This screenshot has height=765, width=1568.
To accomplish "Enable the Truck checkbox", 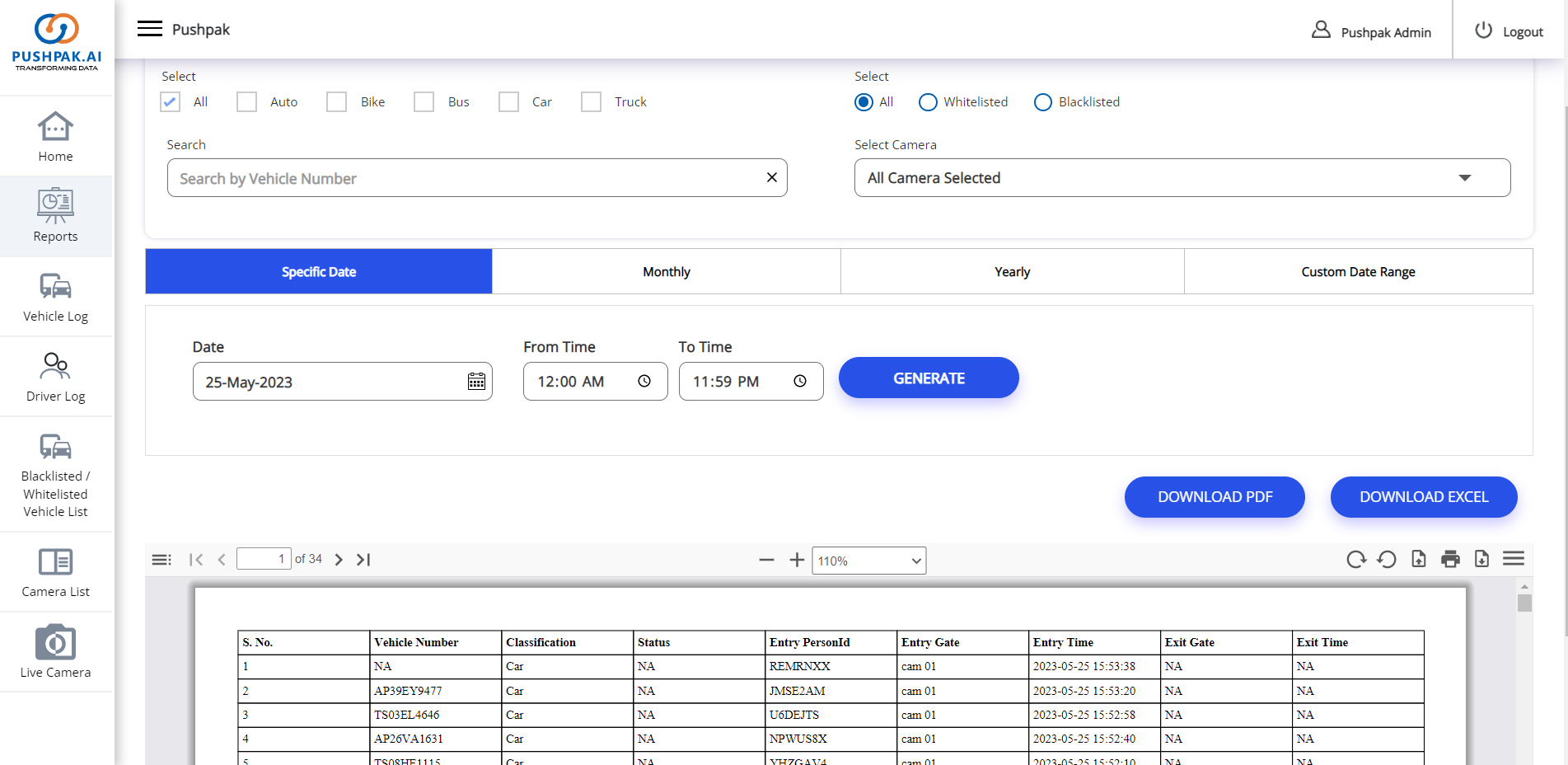I will (591, 102).
